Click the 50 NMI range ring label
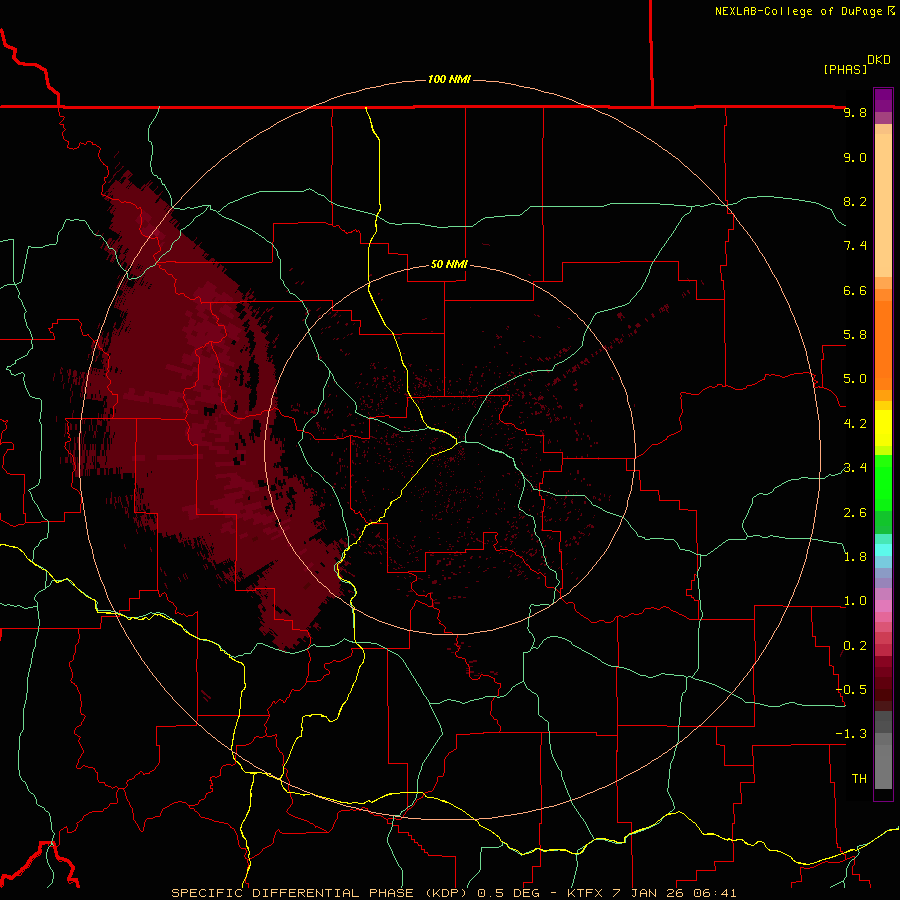The image size is (900, 900). [x=449, y=264]
